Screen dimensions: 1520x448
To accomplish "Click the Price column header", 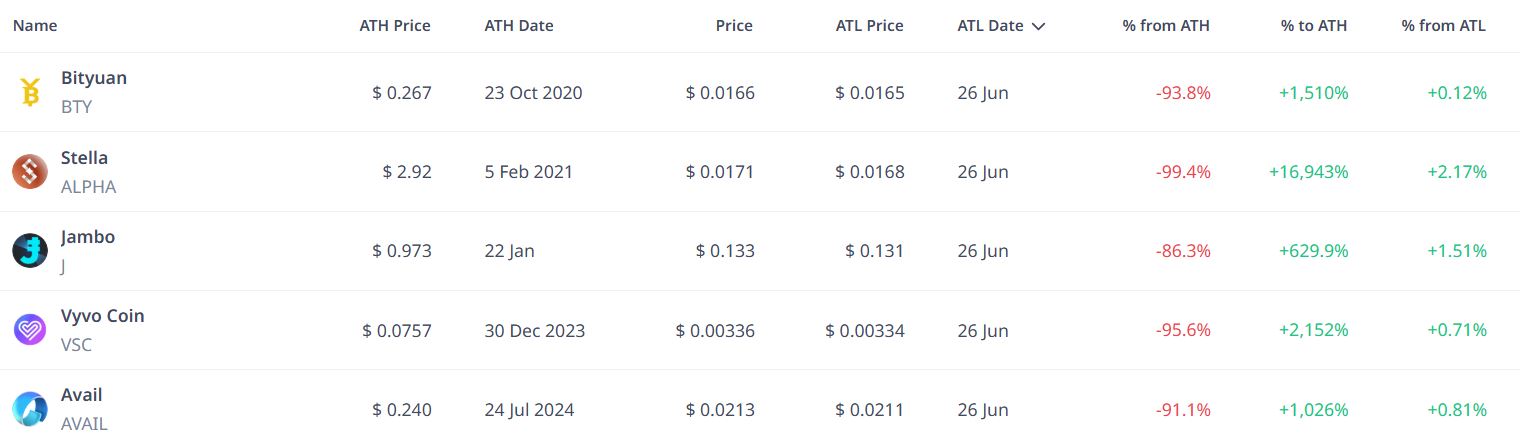I will tap(734, 26).
